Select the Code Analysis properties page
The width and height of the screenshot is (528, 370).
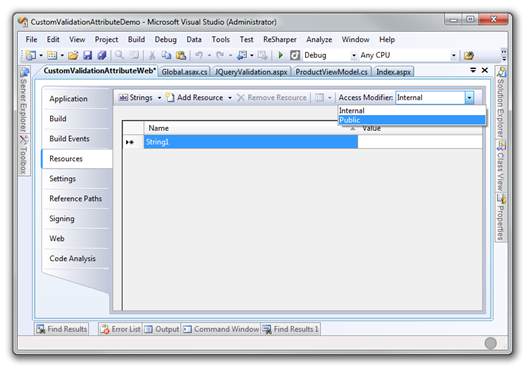click(77, 259)
